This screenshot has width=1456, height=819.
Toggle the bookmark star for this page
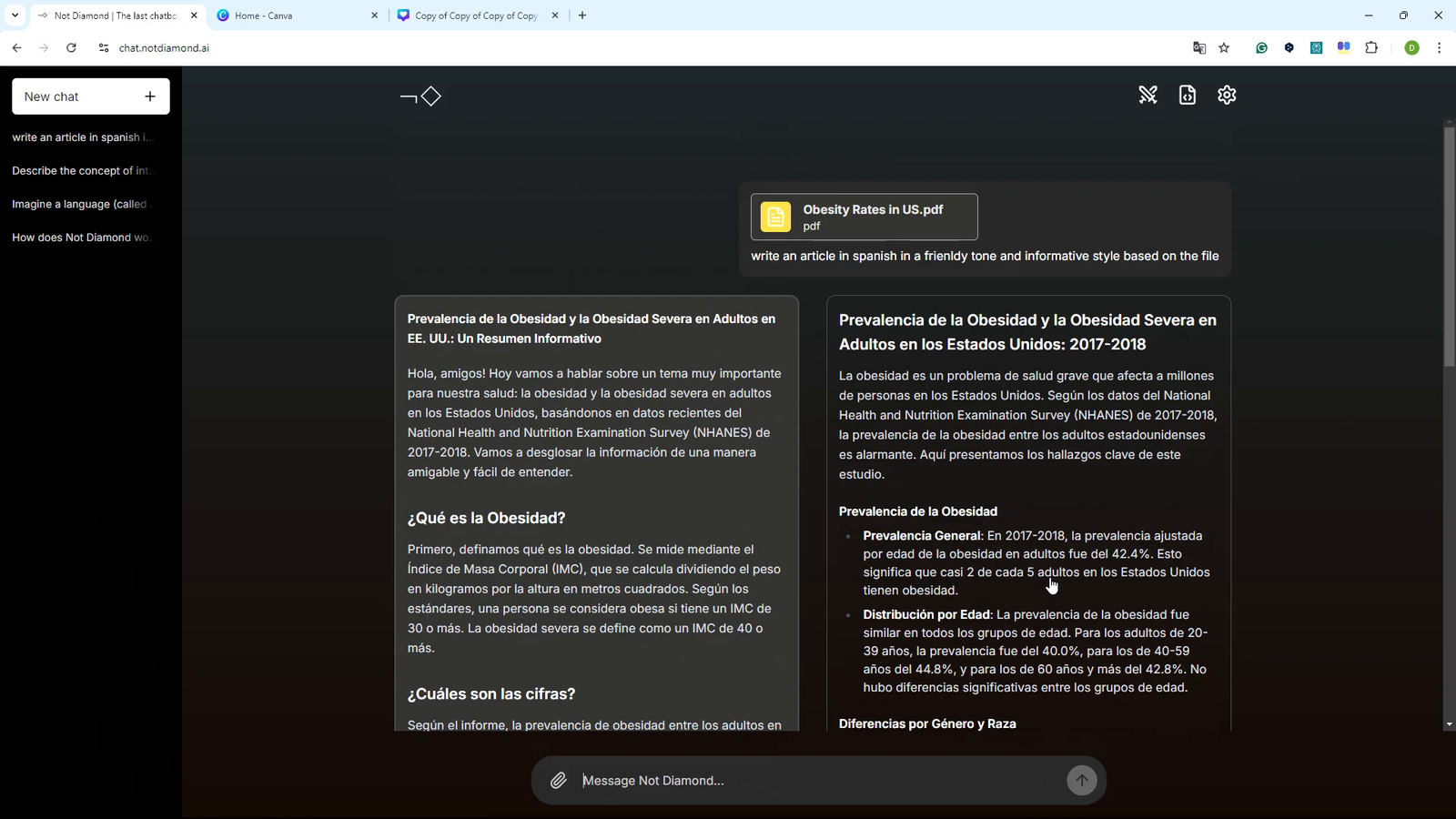pos(1224,47)
